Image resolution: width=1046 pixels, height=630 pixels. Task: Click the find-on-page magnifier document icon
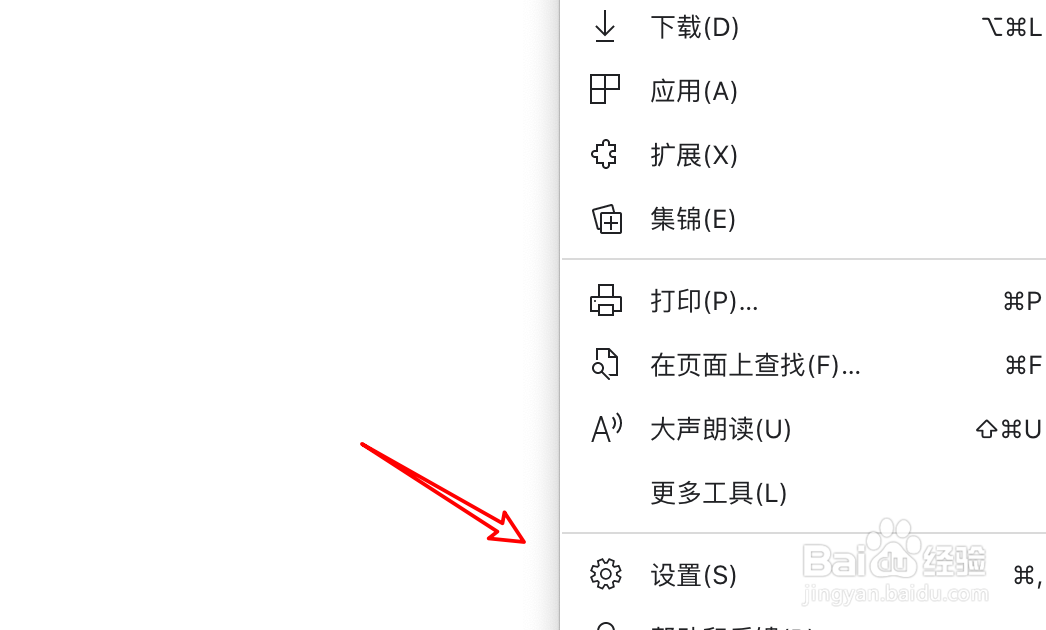click(605, 364)
